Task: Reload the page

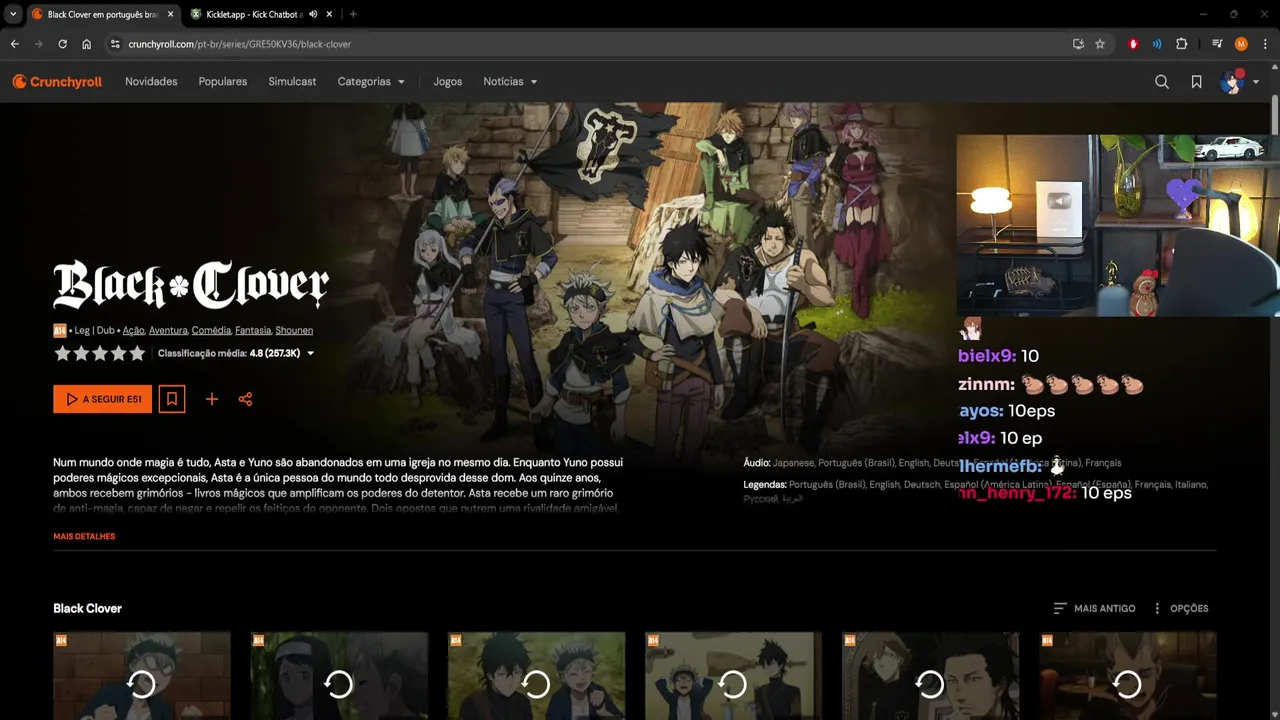Action: 62,44
